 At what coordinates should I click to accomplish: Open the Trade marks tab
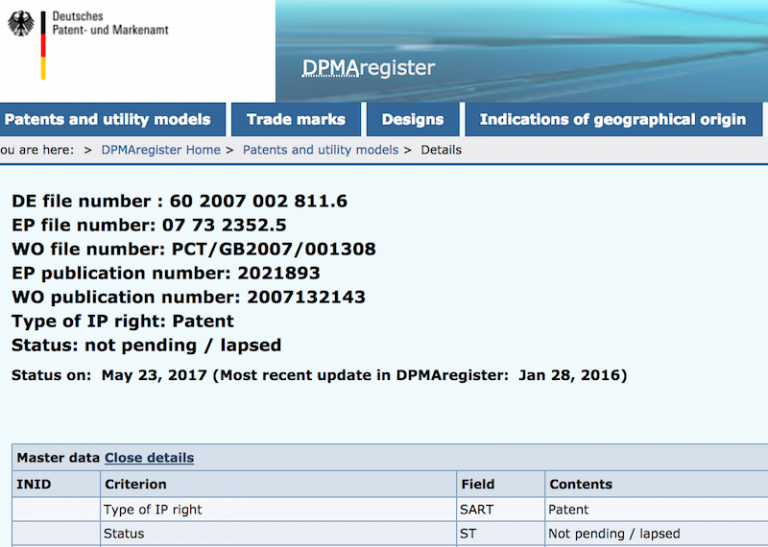click(x=296, y=119)
